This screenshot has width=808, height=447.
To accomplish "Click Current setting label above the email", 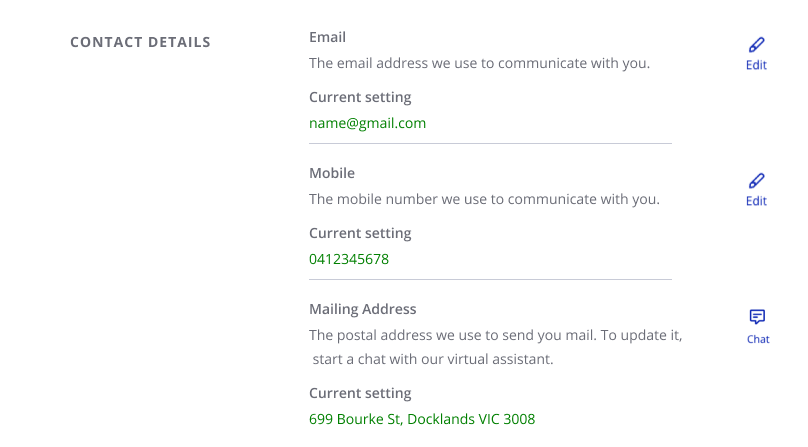I will pyautogui.click(x=360, y=97).
